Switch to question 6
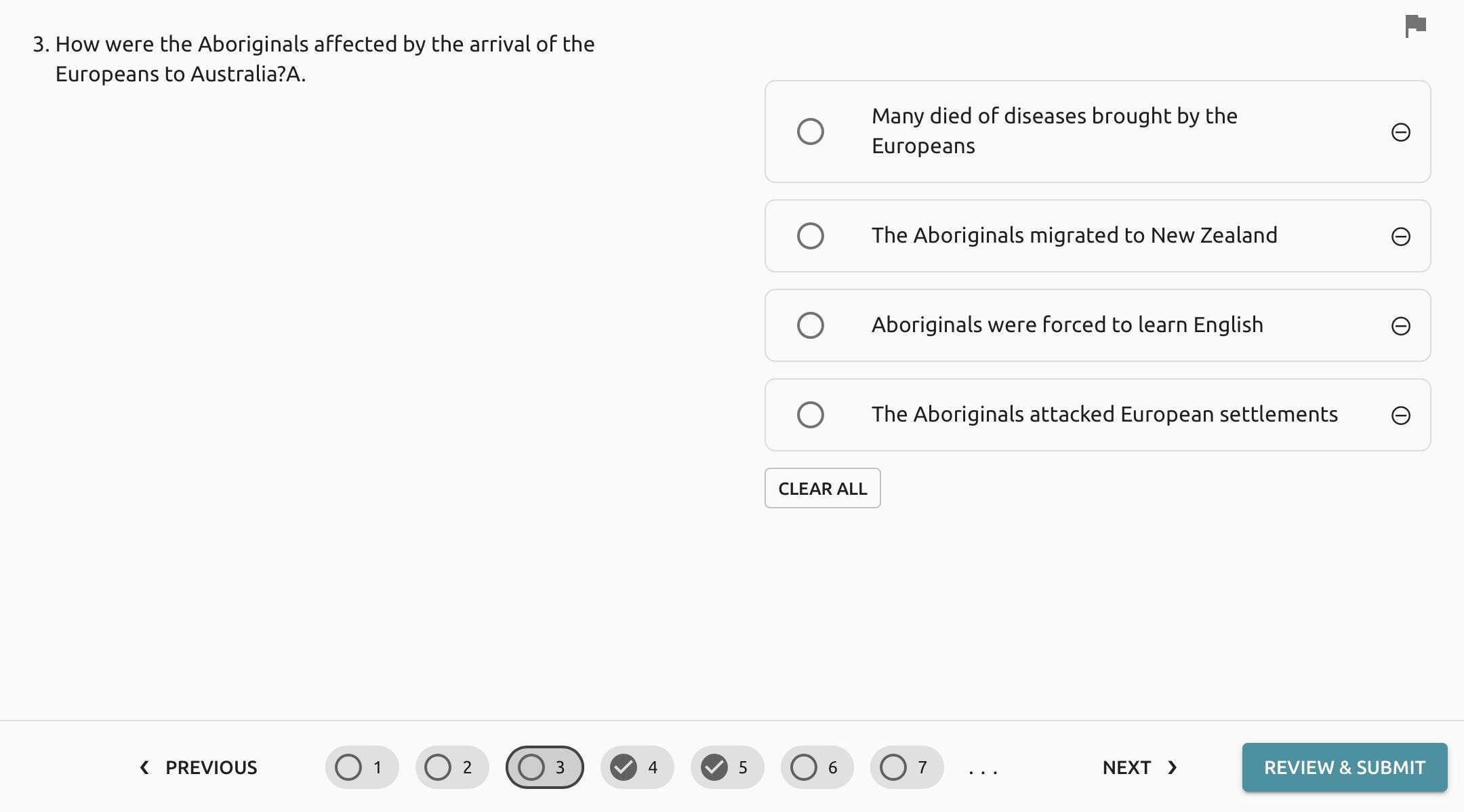Viewport: 1464px width, 812px height. pos(817,767)
